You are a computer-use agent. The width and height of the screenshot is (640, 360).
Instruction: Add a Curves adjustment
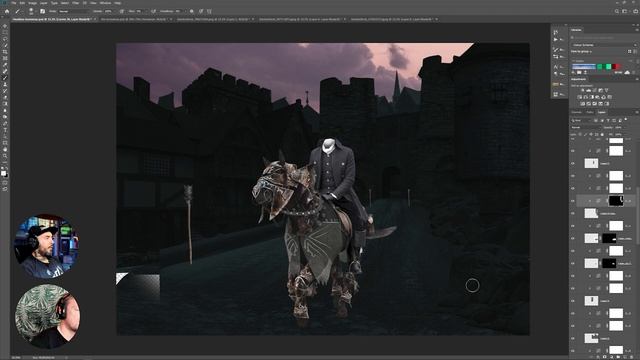point(594,90)
